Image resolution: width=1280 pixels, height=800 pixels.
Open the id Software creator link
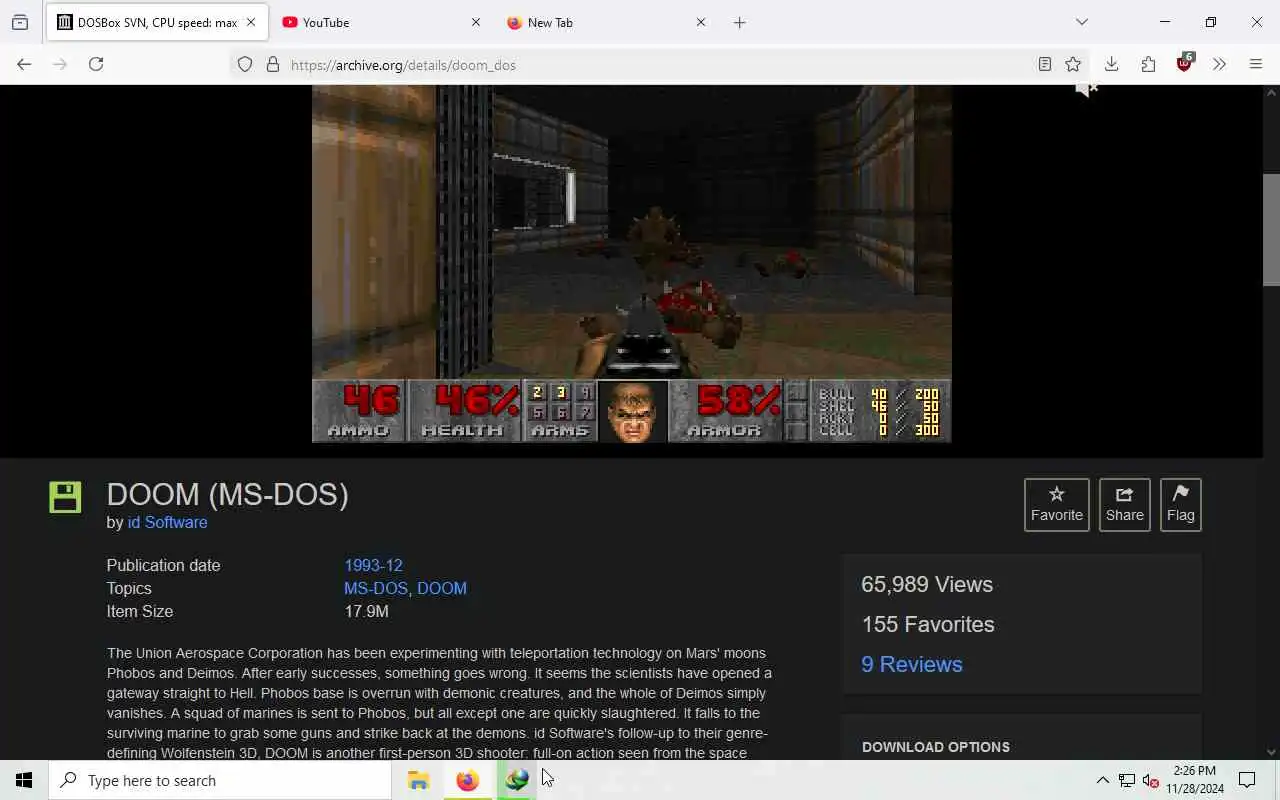click(x=167, y=522)
